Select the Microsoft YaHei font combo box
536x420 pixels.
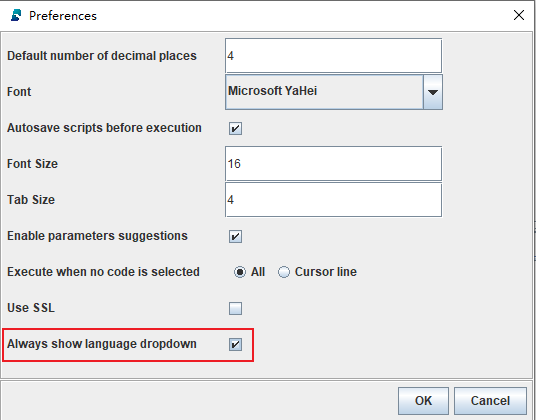[334, 92]
